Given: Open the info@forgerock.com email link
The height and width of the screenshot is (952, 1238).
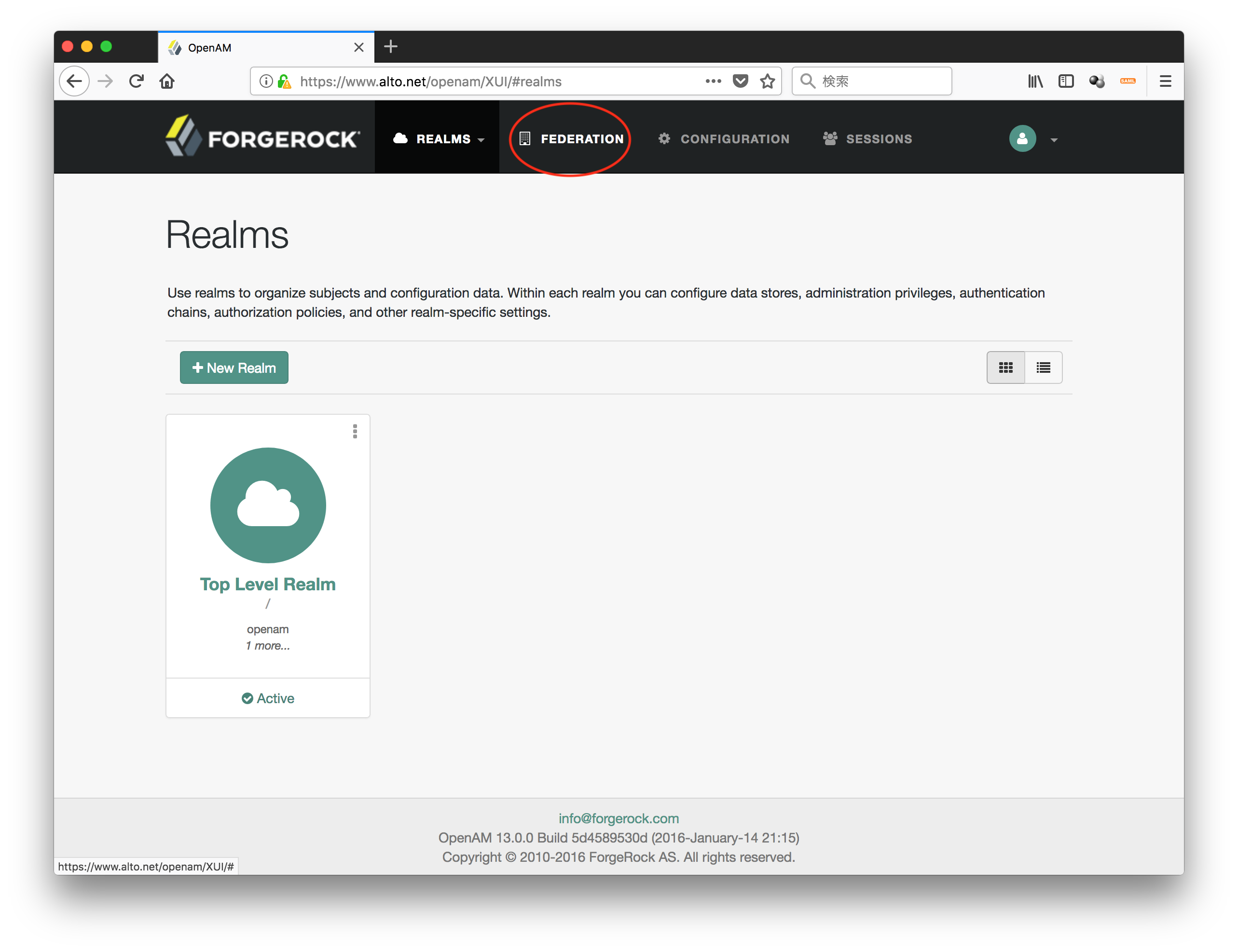Looking at the screenshot, I should (x=618, y=818).
